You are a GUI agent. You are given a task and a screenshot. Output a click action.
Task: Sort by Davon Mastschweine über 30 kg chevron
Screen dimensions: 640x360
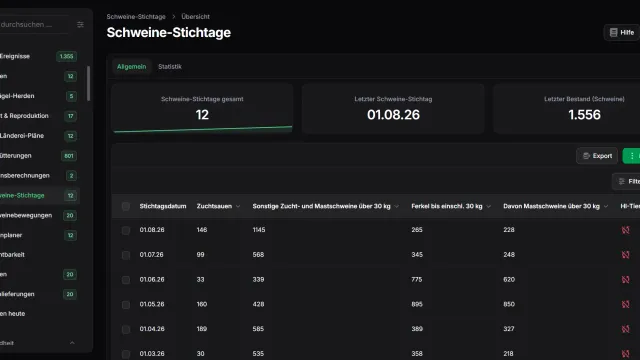[x=606, y=207]
